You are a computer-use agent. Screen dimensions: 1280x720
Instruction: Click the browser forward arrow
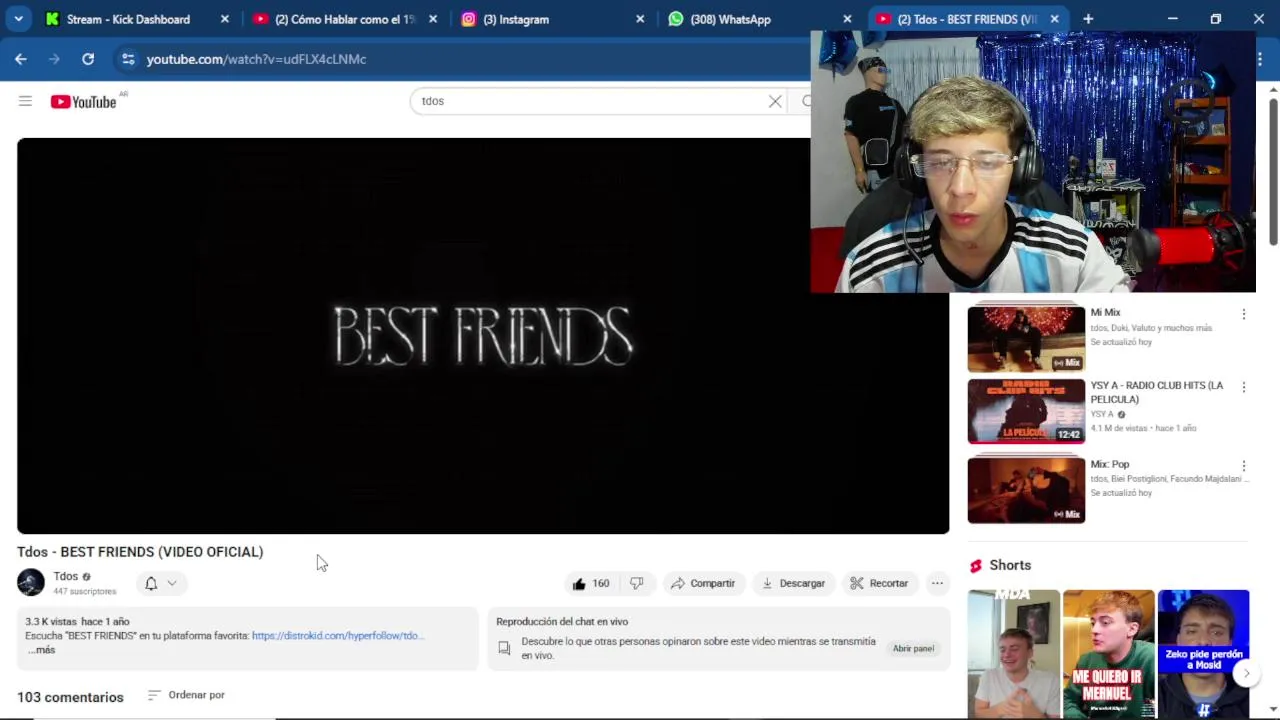(x=55, y=59)
